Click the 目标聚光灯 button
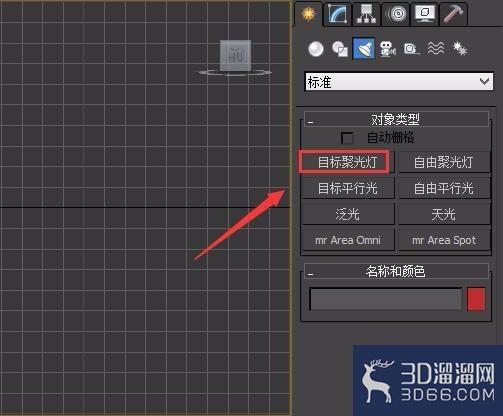The image size is (503, 416). (347, 162)
